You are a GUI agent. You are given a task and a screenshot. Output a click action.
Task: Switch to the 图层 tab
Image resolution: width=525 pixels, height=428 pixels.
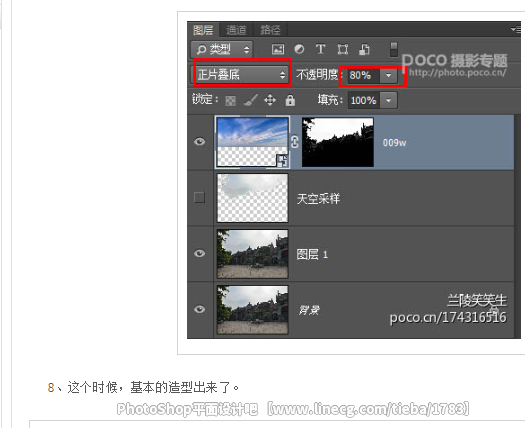point(203,30)
